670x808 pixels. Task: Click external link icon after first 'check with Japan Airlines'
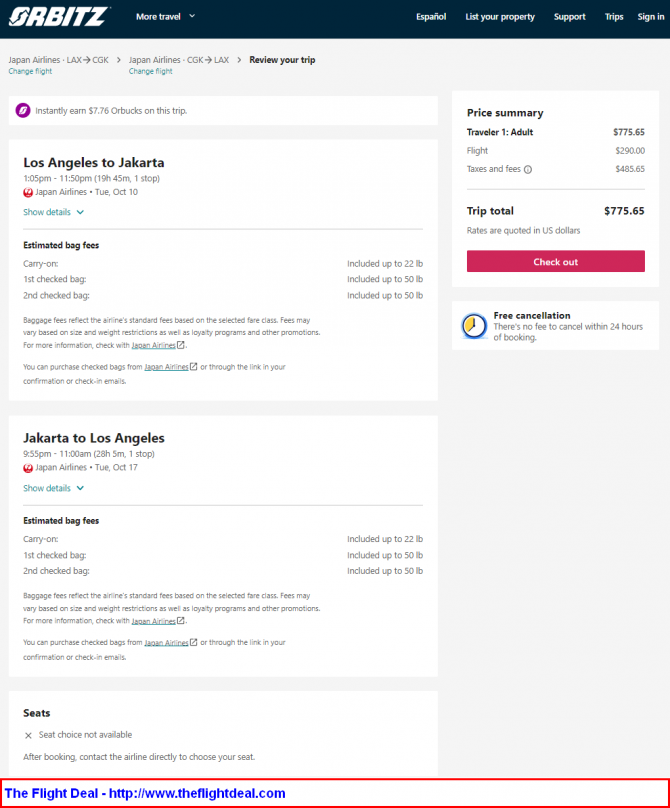tap(181, 345)
